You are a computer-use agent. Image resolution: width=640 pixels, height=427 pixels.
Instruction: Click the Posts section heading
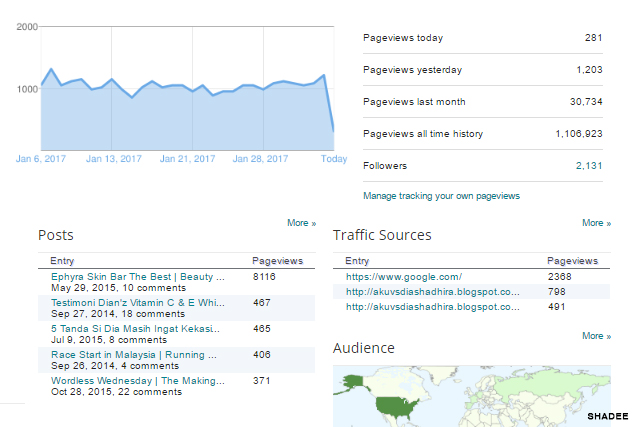pos(56,235)
